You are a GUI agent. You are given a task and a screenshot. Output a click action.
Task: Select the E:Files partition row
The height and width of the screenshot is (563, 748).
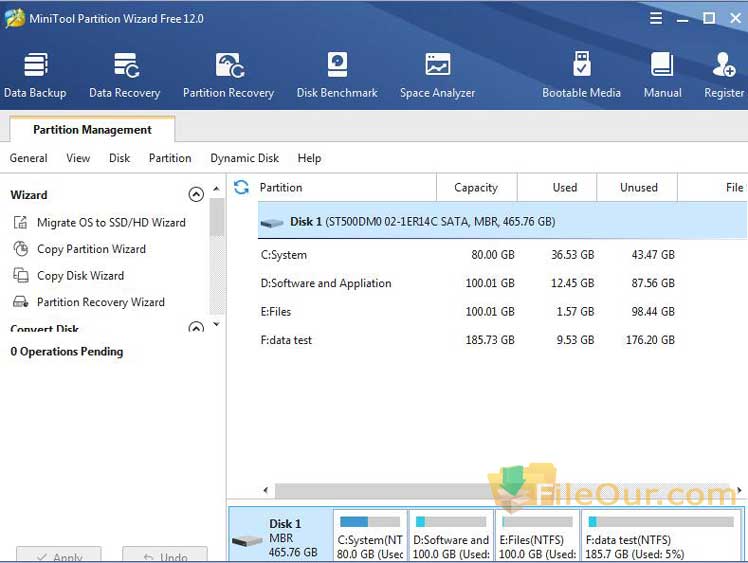502,312
